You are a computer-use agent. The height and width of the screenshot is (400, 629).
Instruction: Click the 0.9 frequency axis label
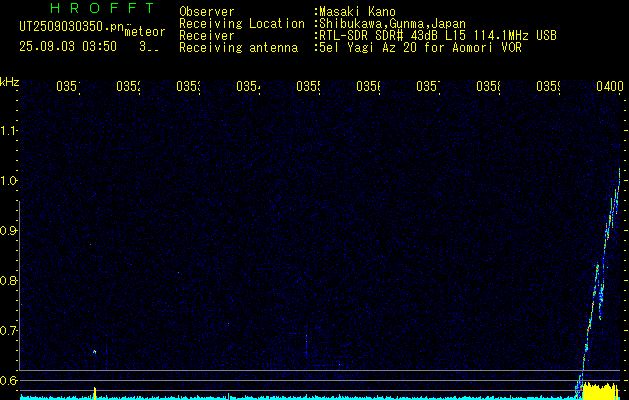[x=8, y=230]
